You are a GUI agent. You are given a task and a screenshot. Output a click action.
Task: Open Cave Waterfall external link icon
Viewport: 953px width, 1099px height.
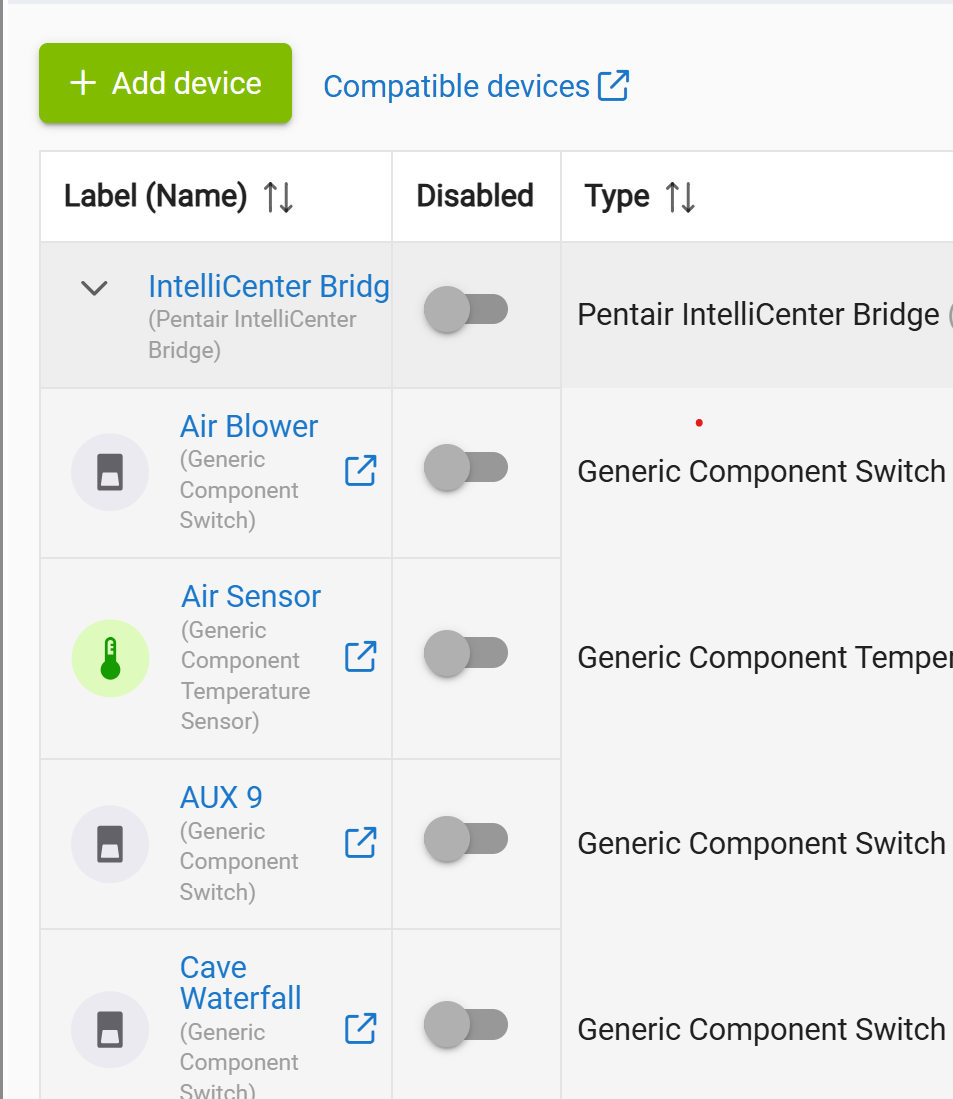360,1027
